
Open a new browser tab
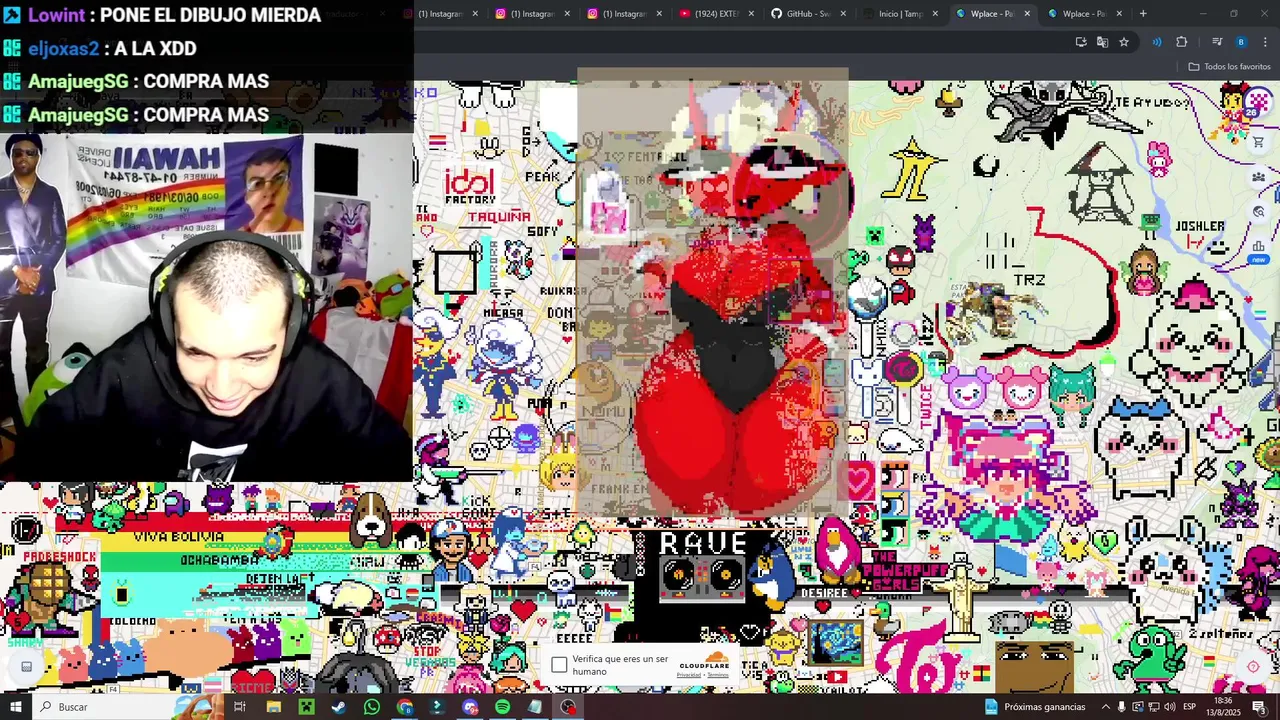tap(1143, 14)
